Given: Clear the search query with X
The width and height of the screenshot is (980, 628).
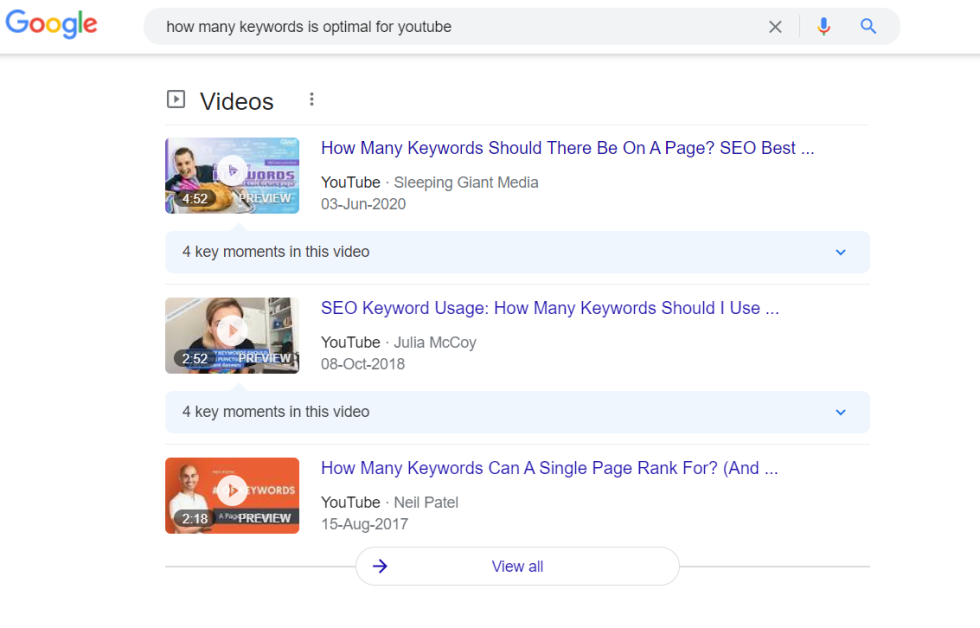Looking at the screenshot, I should click(775, 27).
